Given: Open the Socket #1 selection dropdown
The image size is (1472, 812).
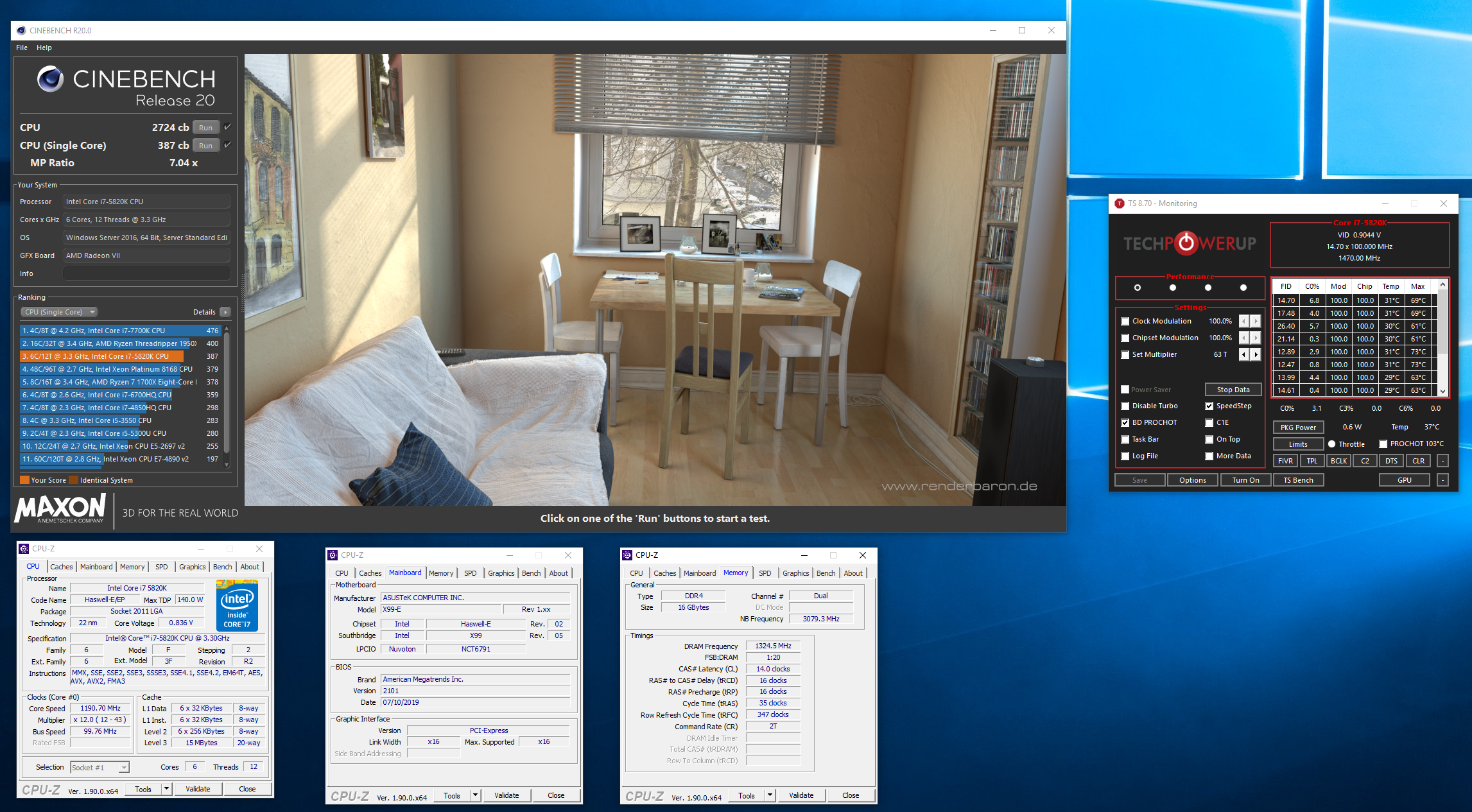Looking at the screenshot, I should click(124, 767).
